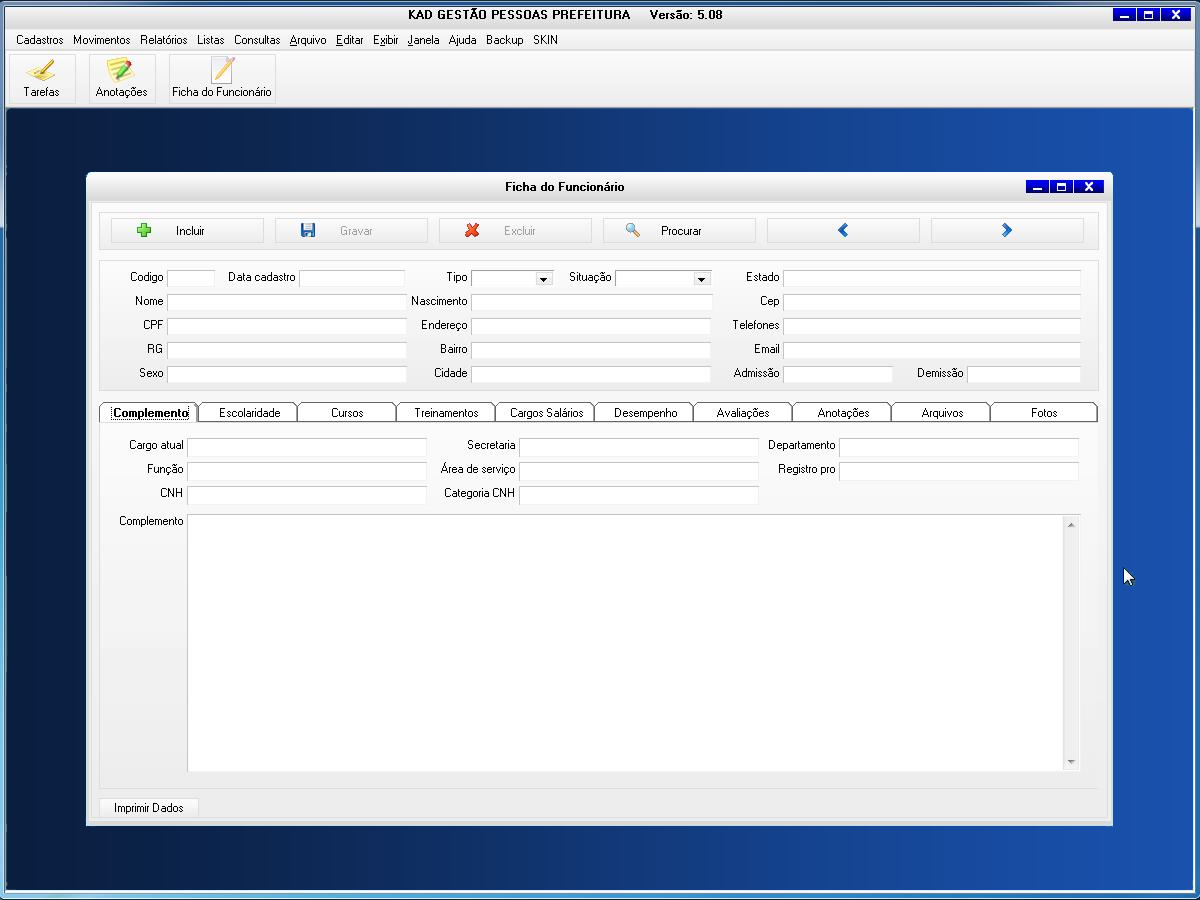Switch to the Cursos tab
The height and width of the screenshot is (900, 1200).
(x=347, y=413)
